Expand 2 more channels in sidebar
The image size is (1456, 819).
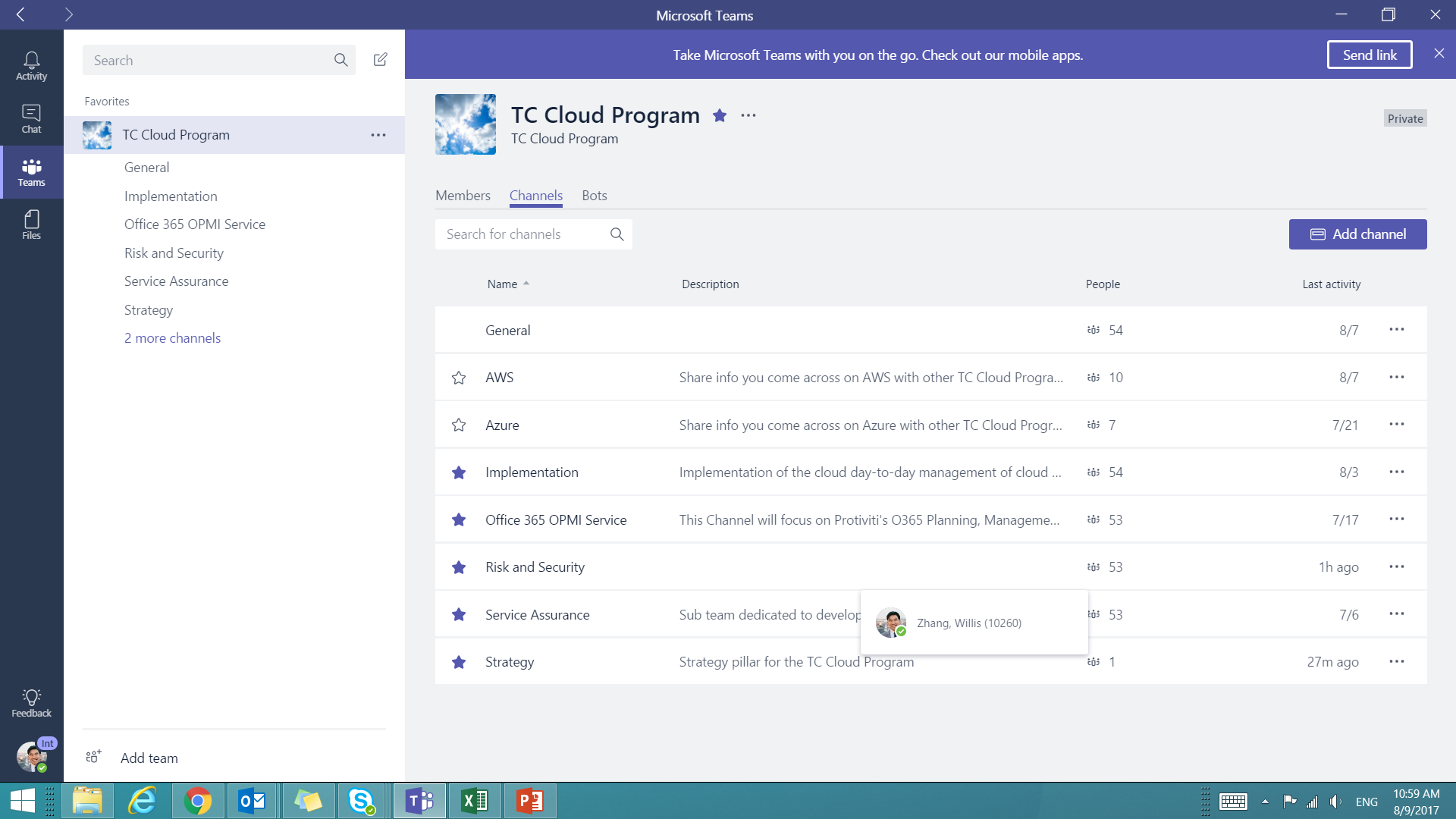point(172,338)
